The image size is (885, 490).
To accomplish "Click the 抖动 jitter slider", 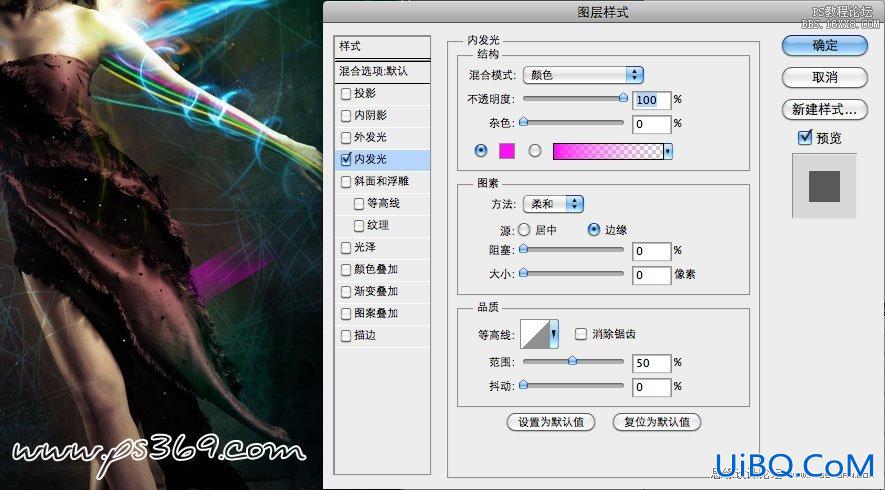I will (573, 385).
